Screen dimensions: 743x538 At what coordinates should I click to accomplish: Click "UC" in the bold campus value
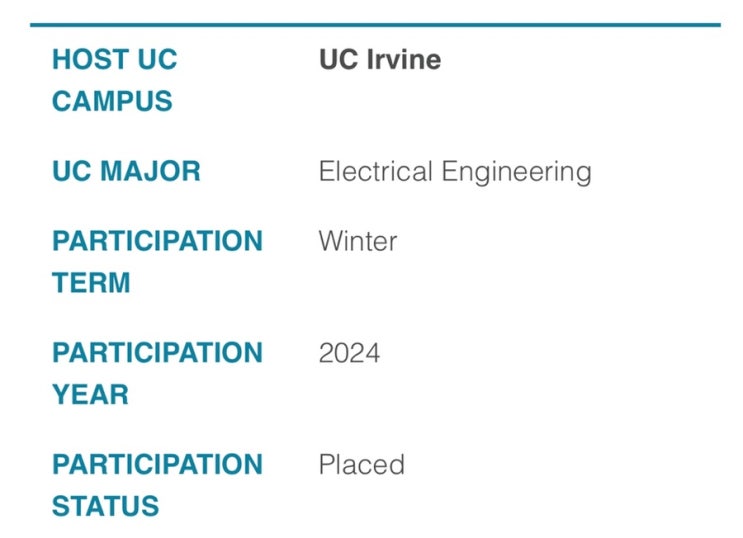click(x=336, y=60)
